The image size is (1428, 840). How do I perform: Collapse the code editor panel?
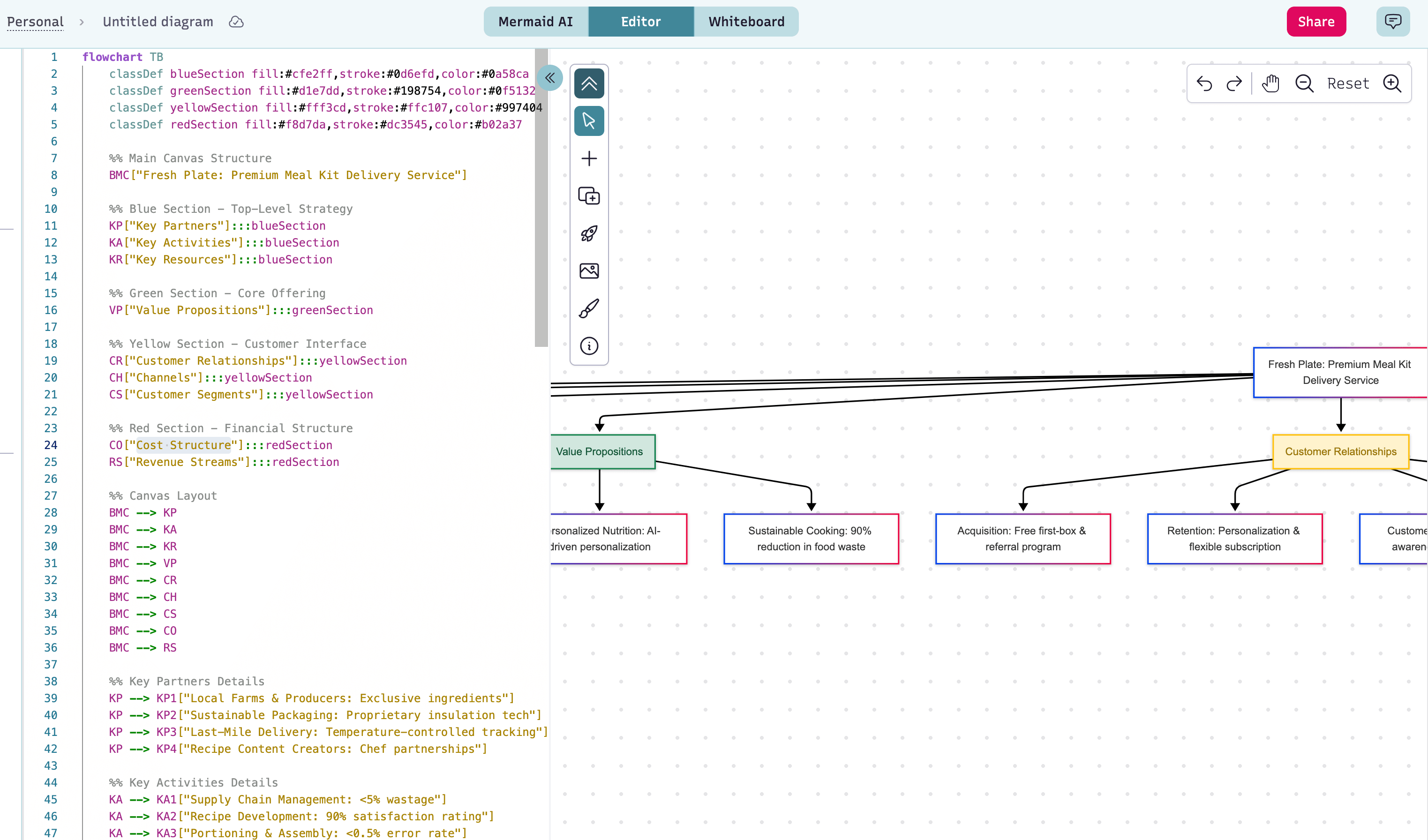pos(549,78)
